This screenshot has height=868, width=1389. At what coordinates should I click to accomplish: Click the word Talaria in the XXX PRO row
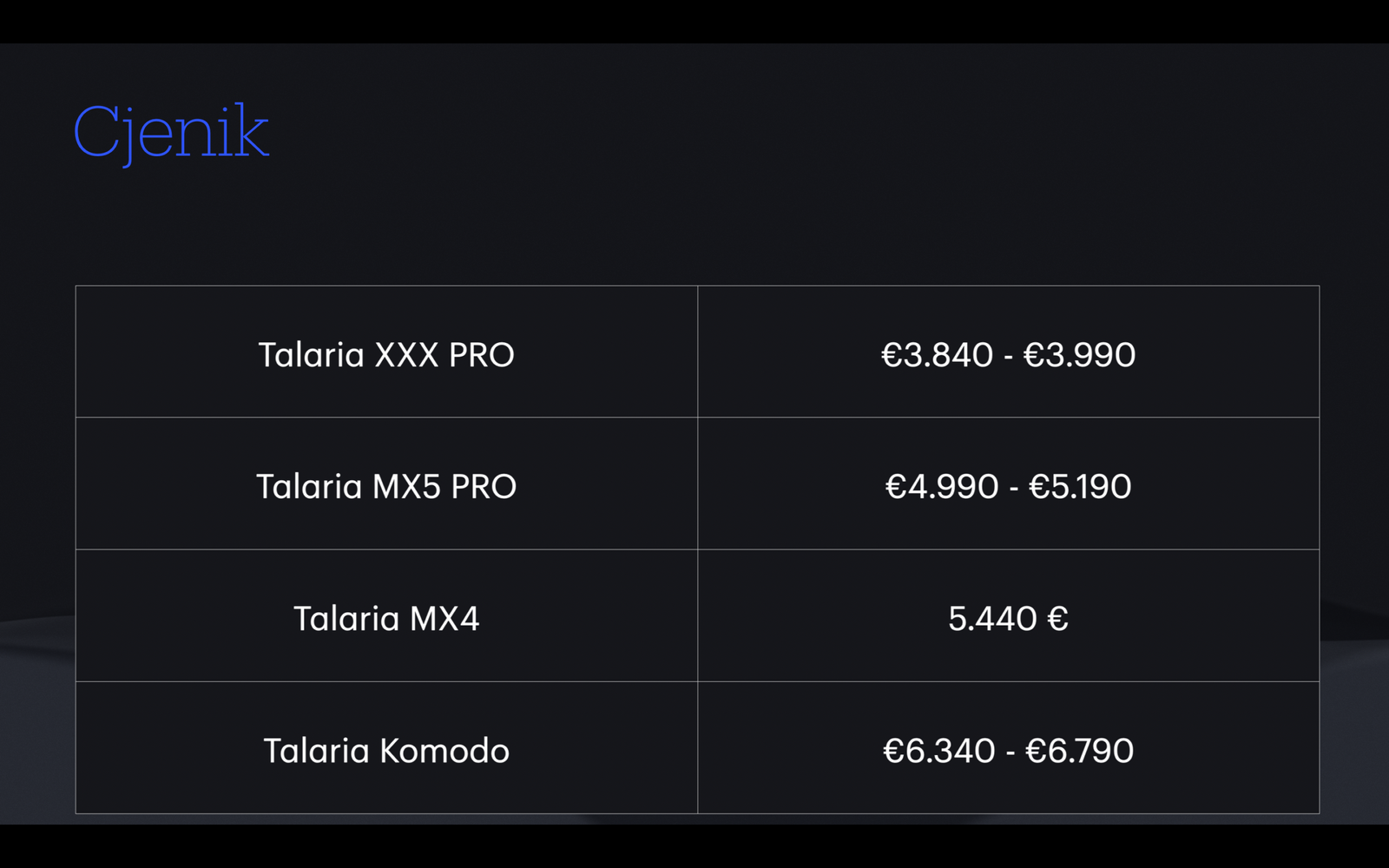[311, 355]
